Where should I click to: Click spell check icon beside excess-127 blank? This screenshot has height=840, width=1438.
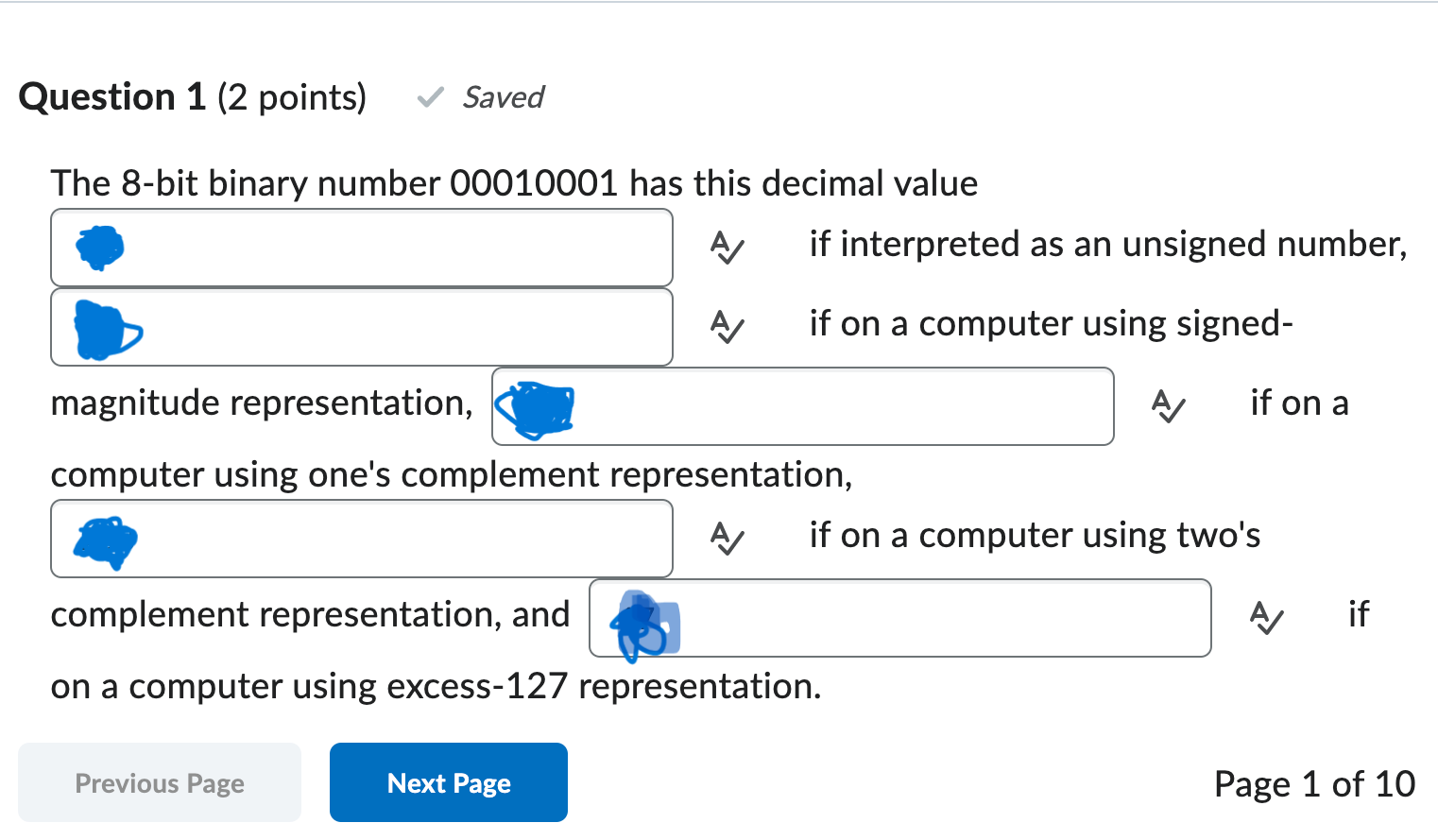tap(1266, 619)
